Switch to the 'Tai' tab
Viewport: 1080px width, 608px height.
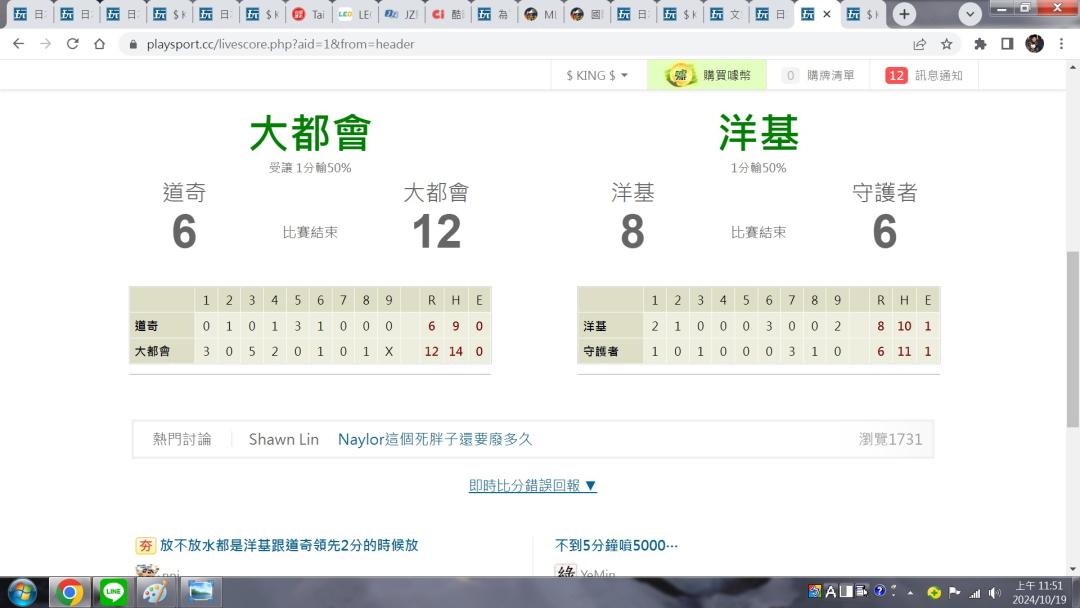tap(309, 14)
